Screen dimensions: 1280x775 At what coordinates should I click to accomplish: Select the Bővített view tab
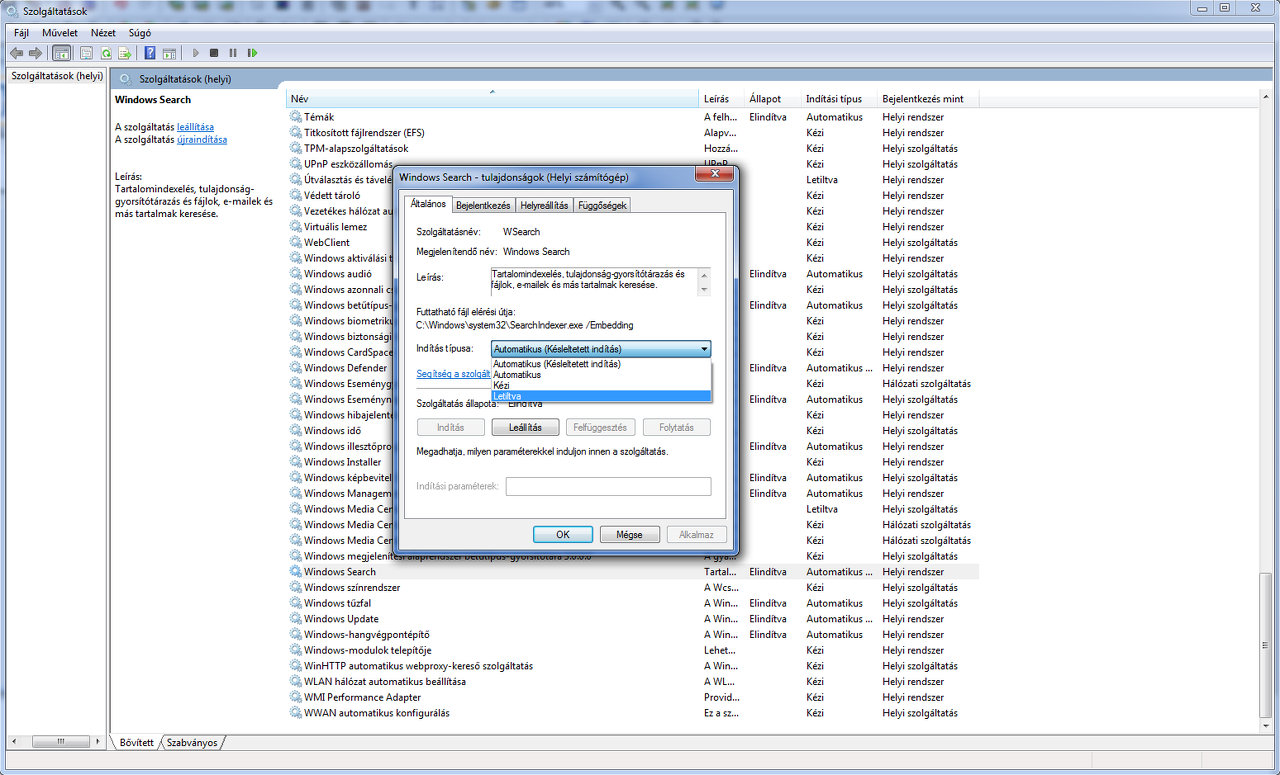point(137,743)
